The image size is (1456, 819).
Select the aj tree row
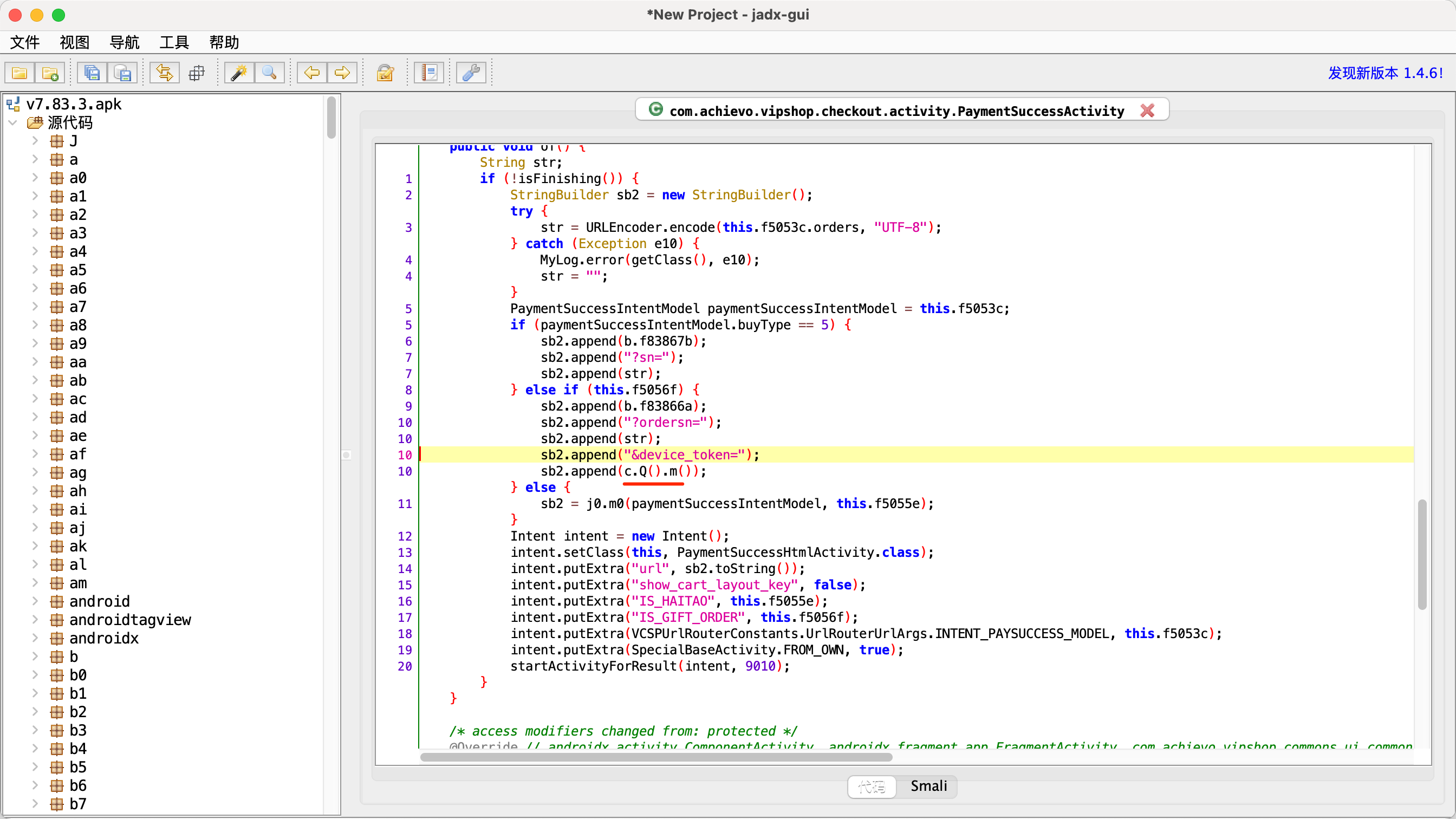68,528
